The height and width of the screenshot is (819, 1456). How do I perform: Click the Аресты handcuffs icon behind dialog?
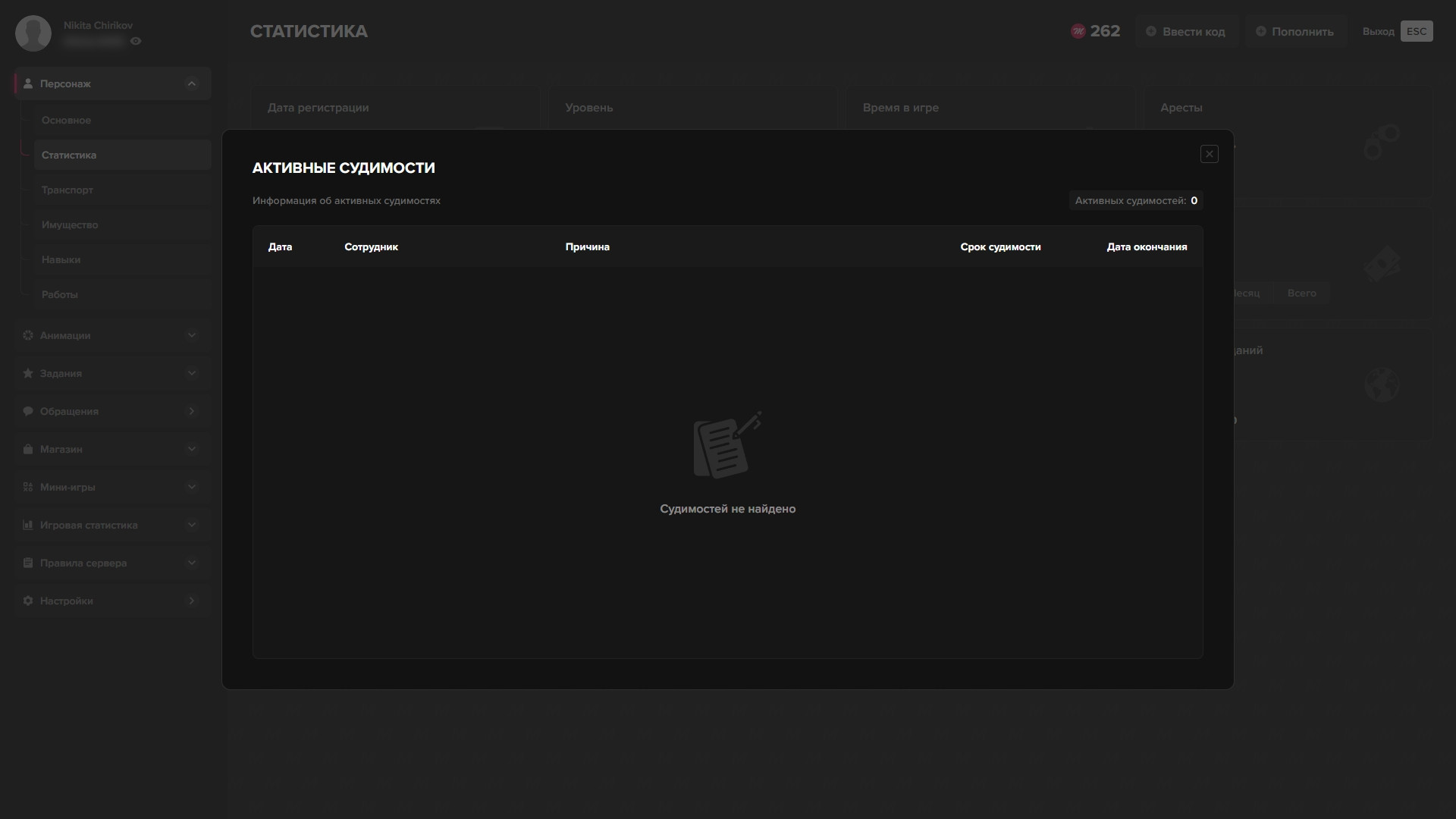pos(1382,142)
